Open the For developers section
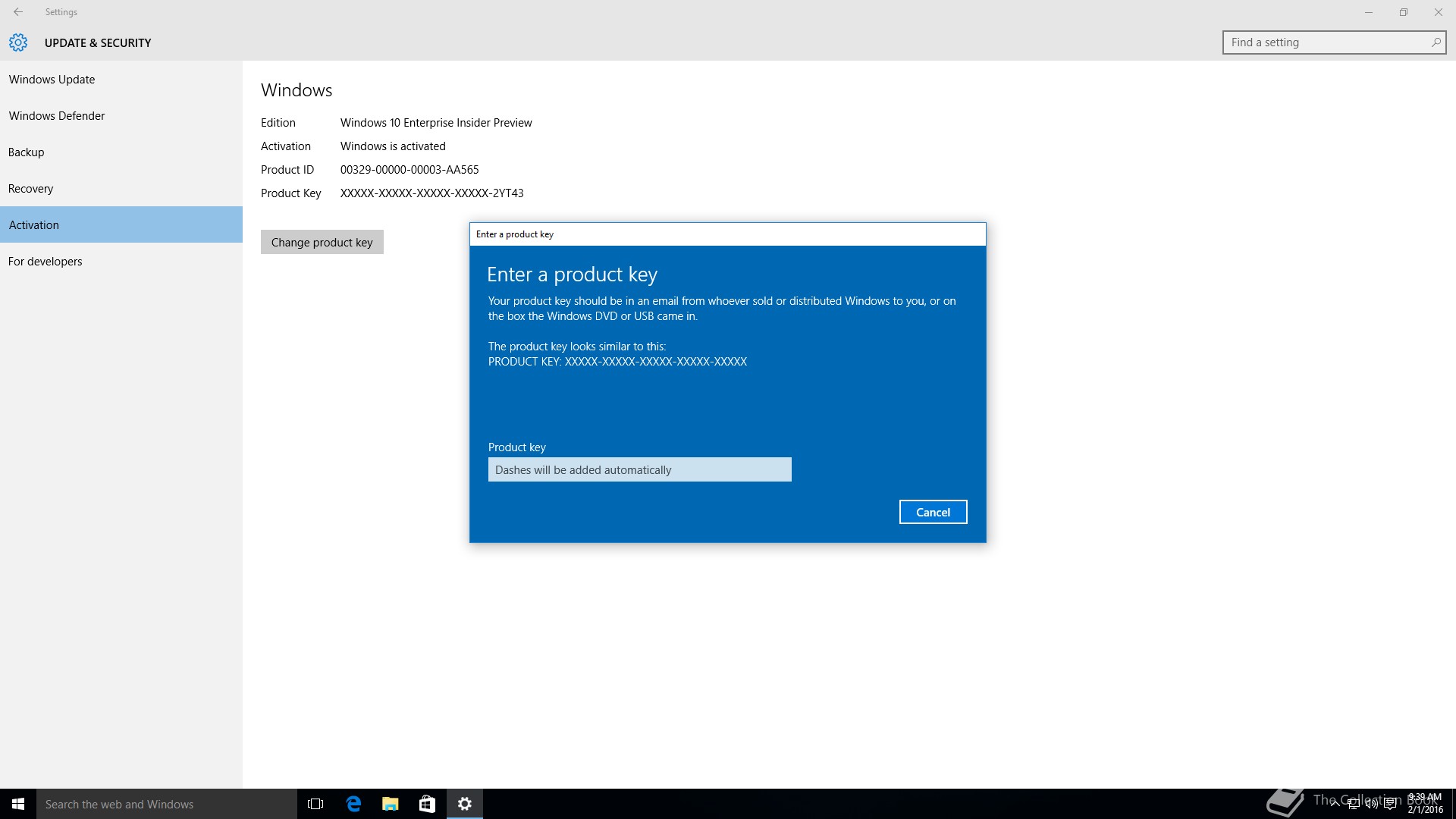 point(121,261)
